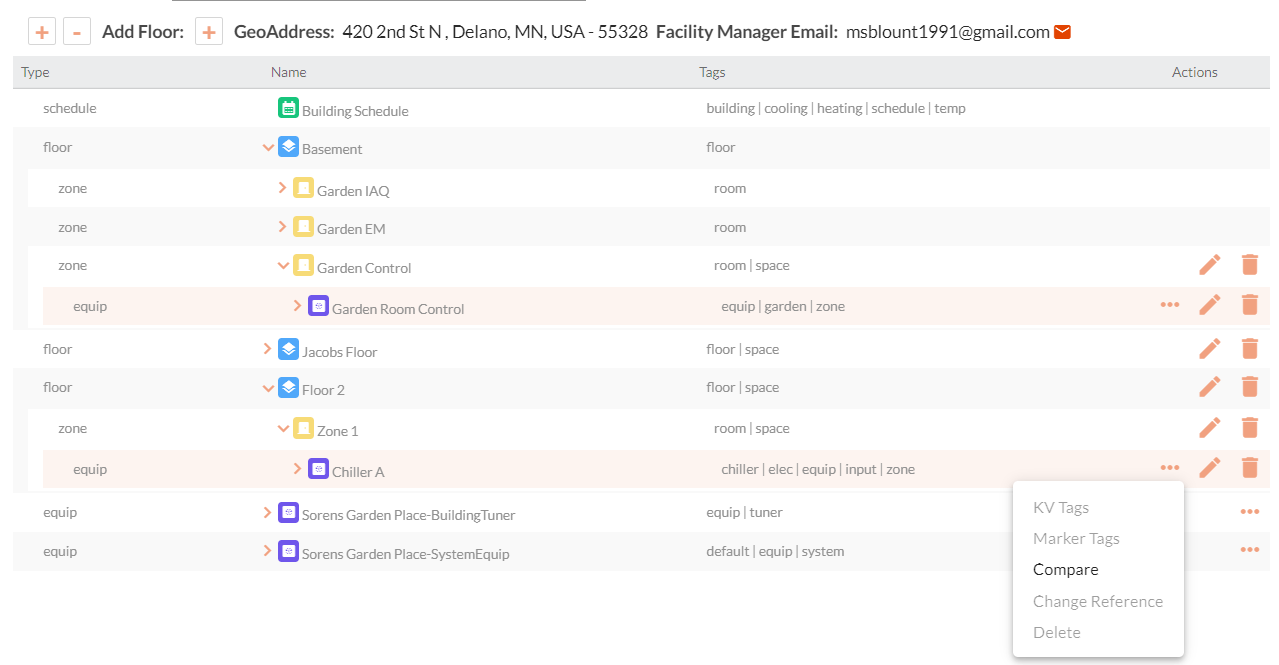Click the tags 'building | cooling | heating | schedule | temp'

[836, 108]
